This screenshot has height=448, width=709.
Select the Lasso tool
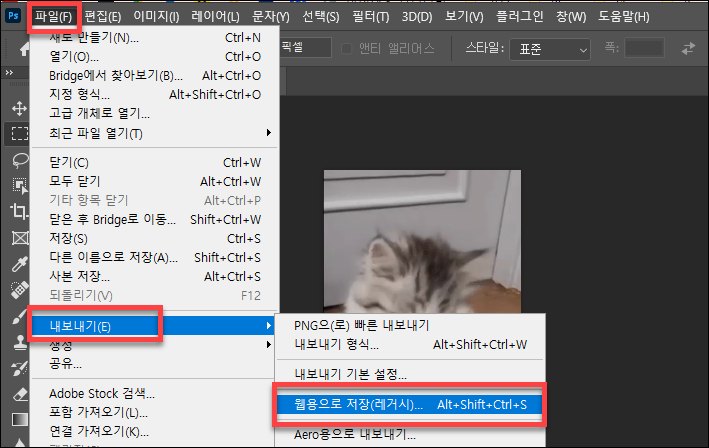(x=19, y=160)
